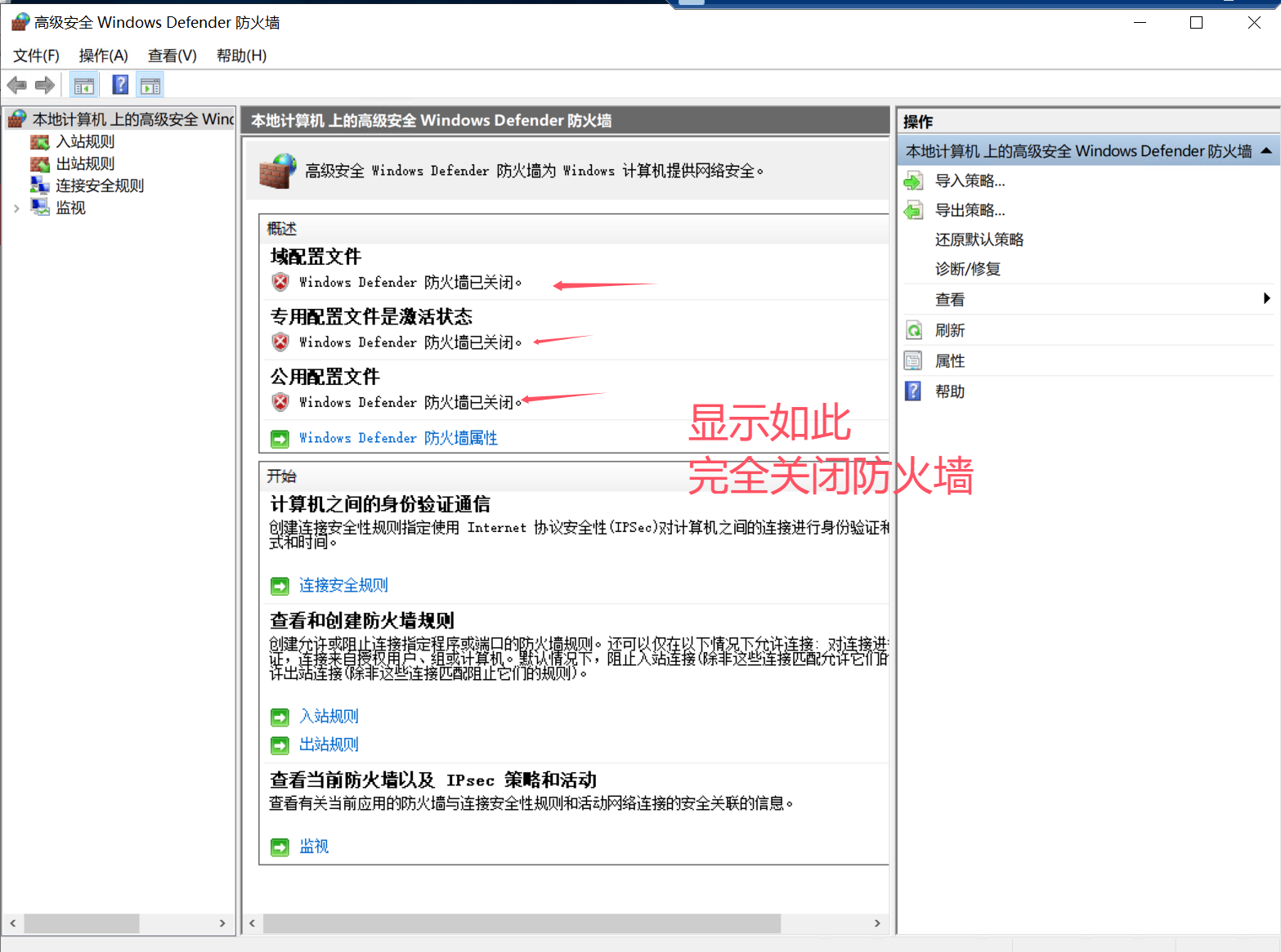Open the 出站规则 link in overview
This screenshot has height=952, width=1281.
click(329, 744)
